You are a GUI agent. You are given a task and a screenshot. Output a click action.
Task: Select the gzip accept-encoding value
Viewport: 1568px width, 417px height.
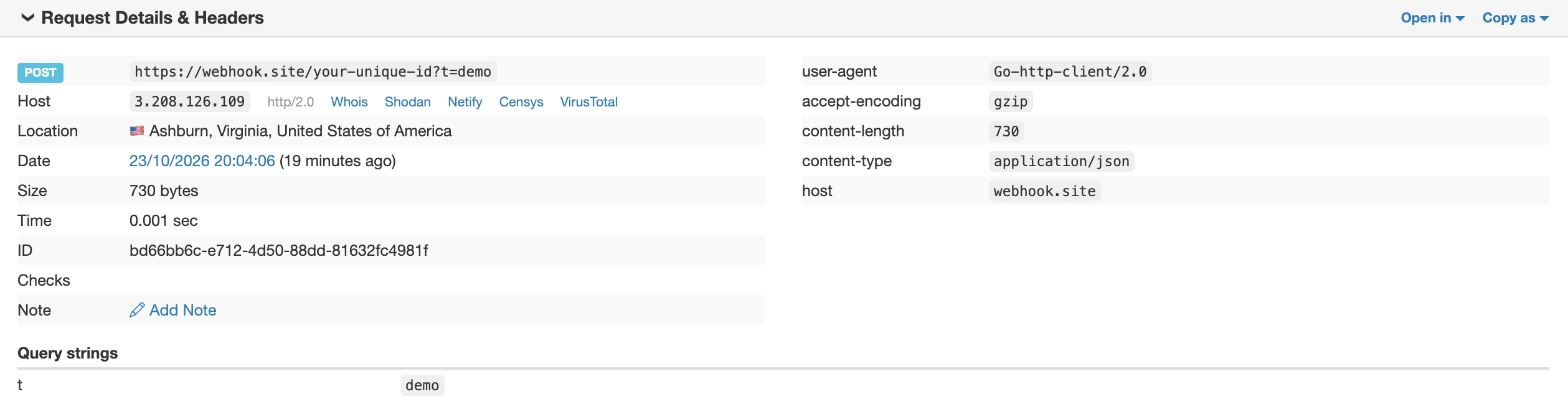tap(1010, 102)
